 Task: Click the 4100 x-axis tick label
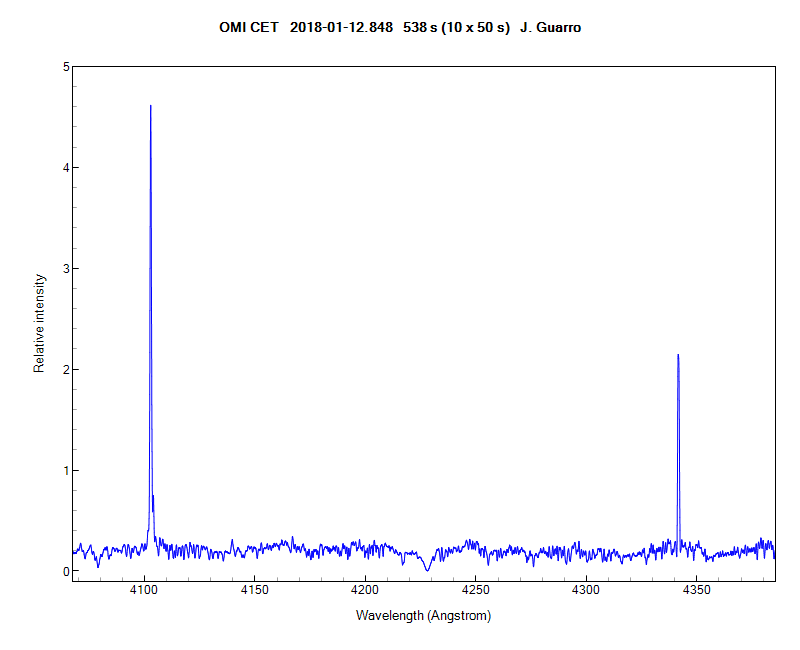tap(145, 592)
